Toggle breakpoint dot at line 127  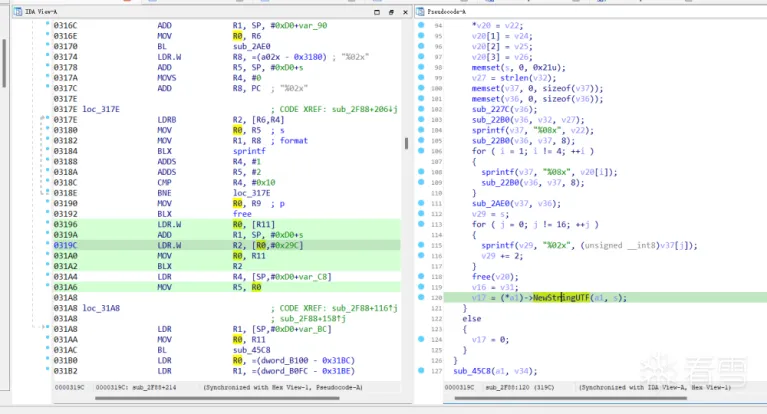point(421,370)
